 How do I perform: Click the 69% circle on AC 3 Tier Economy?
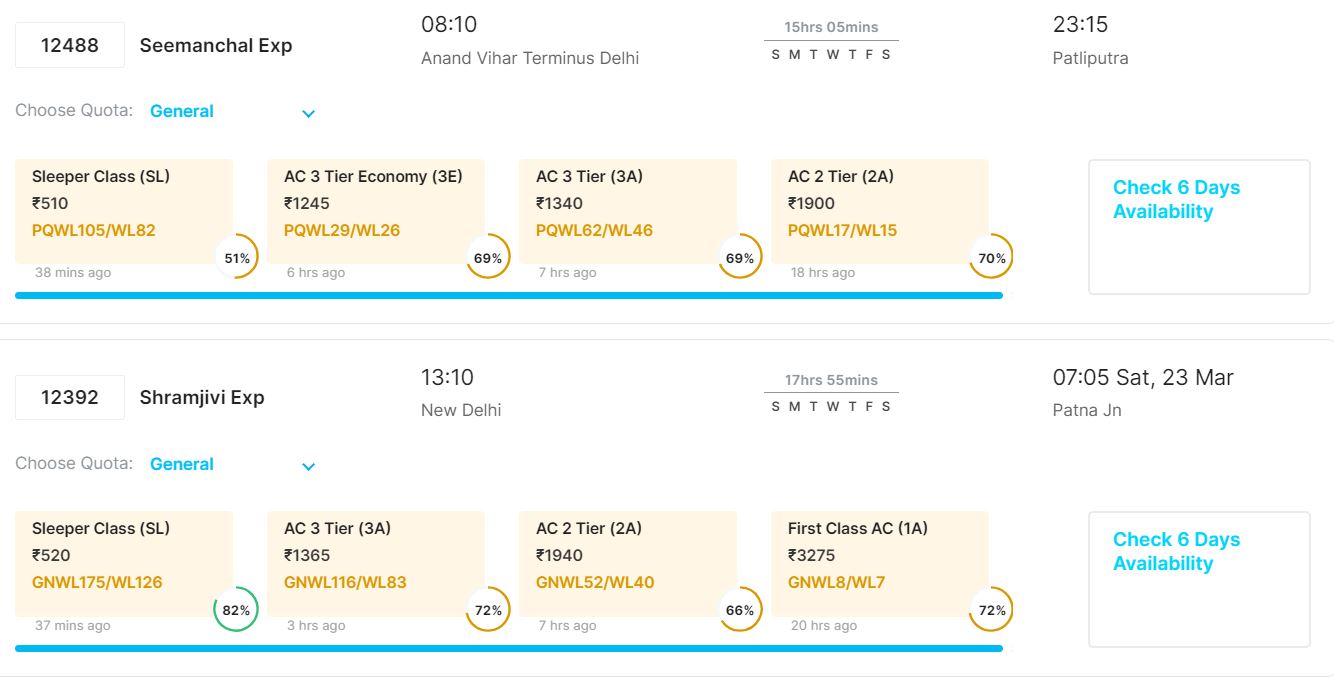click(x=488, y=258)
